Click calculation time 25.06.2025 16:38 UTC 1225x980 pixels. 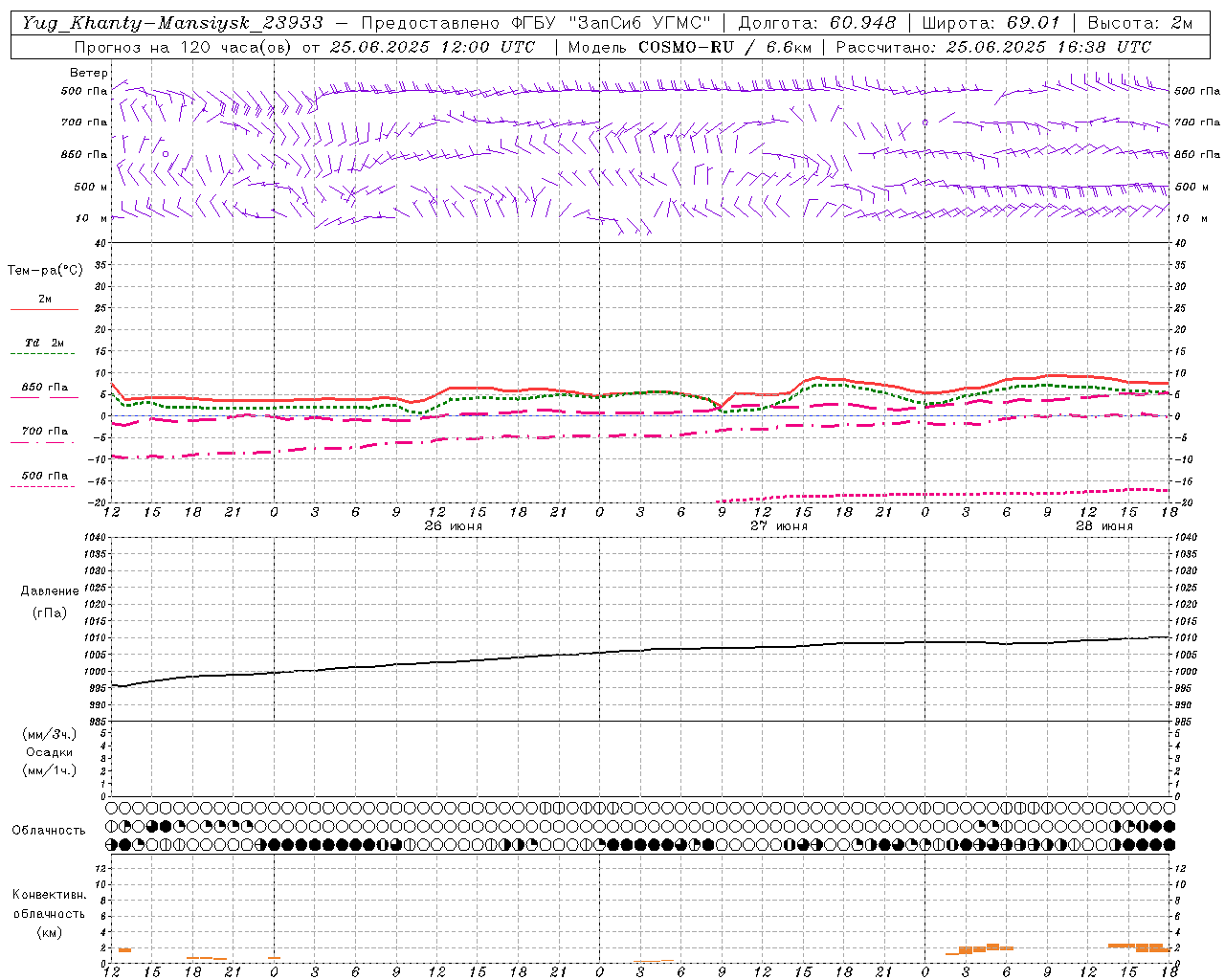pyautogui.click(x=1049, y=47)
